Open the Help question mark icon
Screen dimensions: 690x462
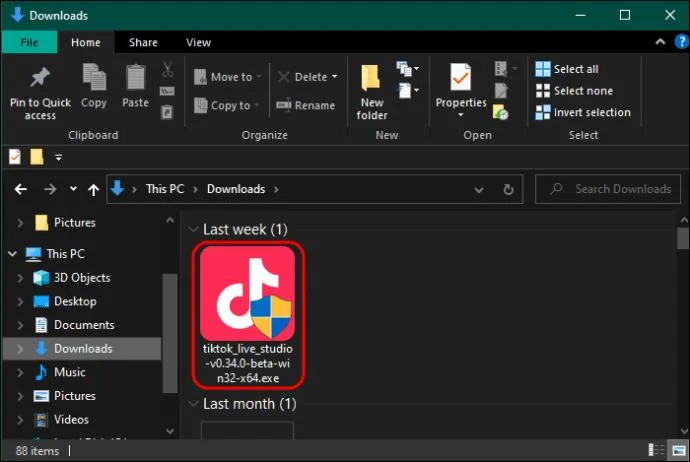point(682,42)
